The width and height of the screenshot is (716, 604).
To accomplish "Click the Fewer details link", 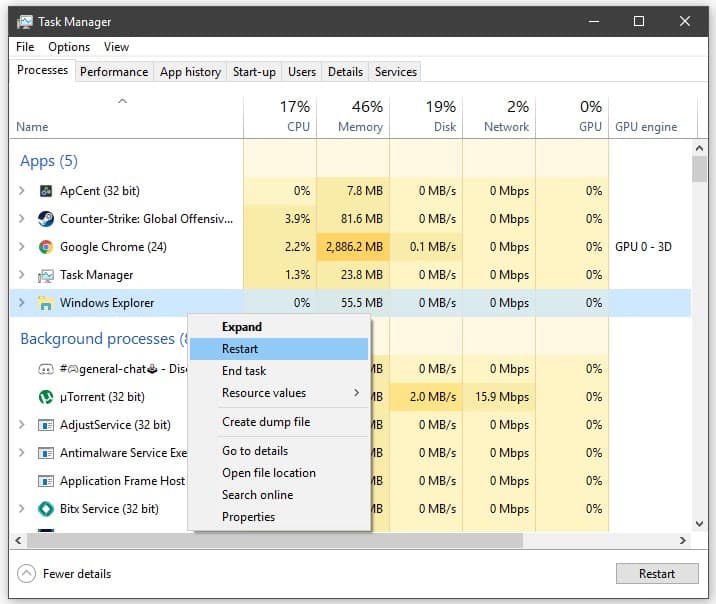I will (x=77, y=574).
